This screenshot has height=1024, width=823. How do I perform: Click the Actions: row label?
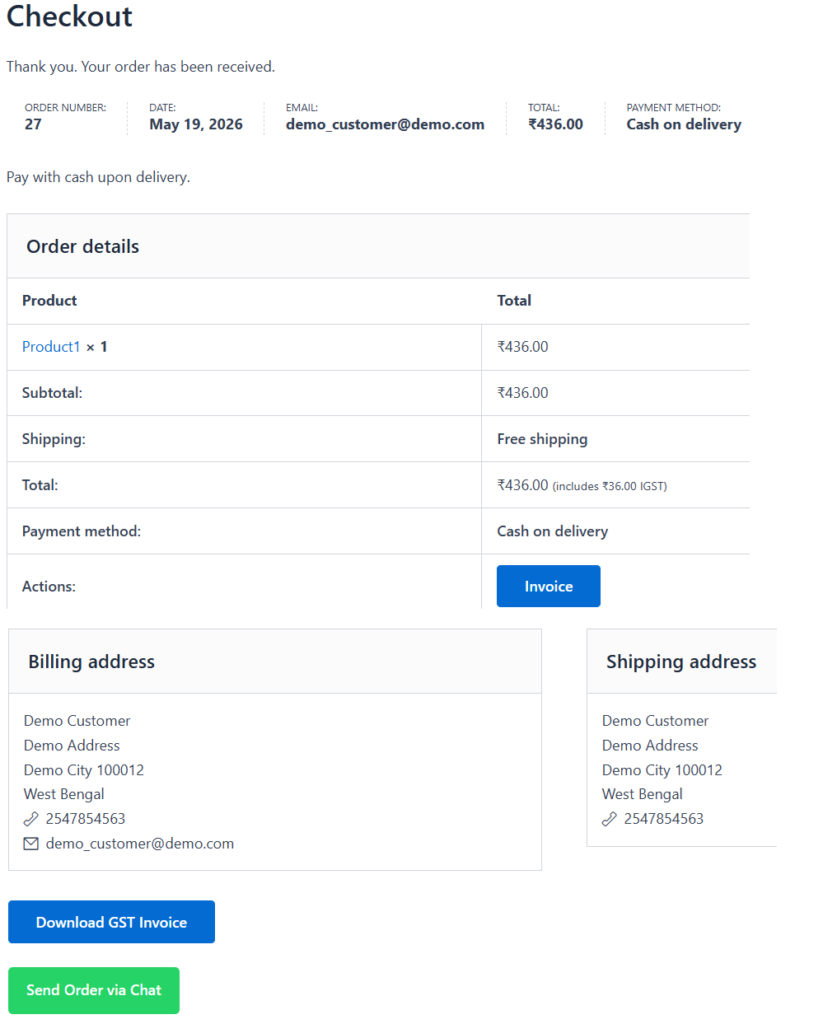(49, 586)
